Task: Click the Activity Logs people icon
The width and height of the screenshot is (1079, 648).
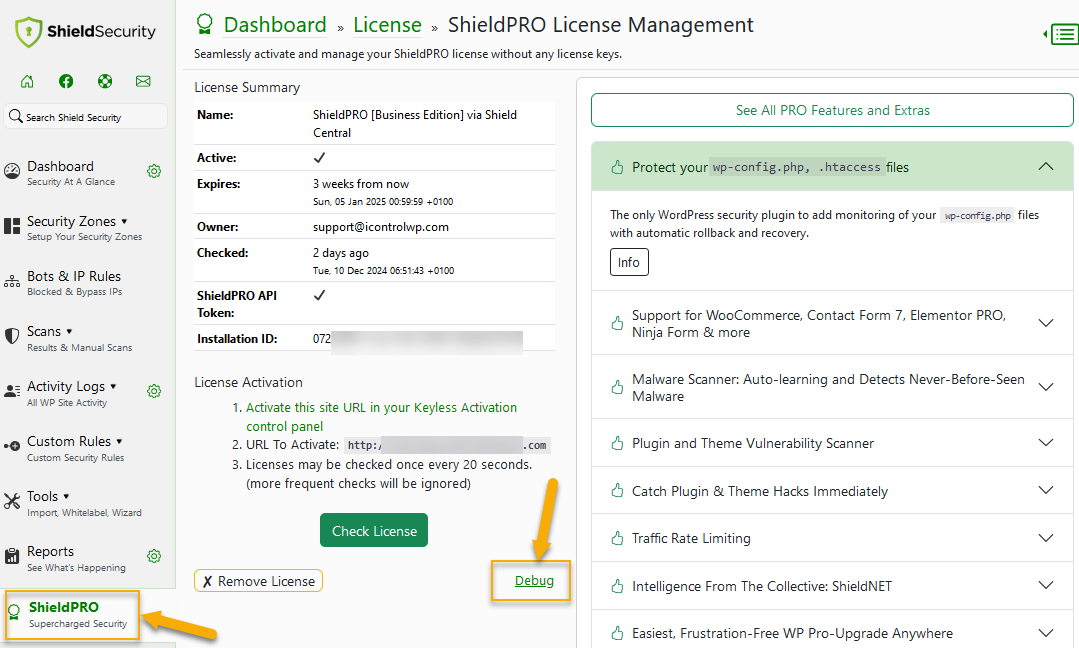Action: click(12, 391)
